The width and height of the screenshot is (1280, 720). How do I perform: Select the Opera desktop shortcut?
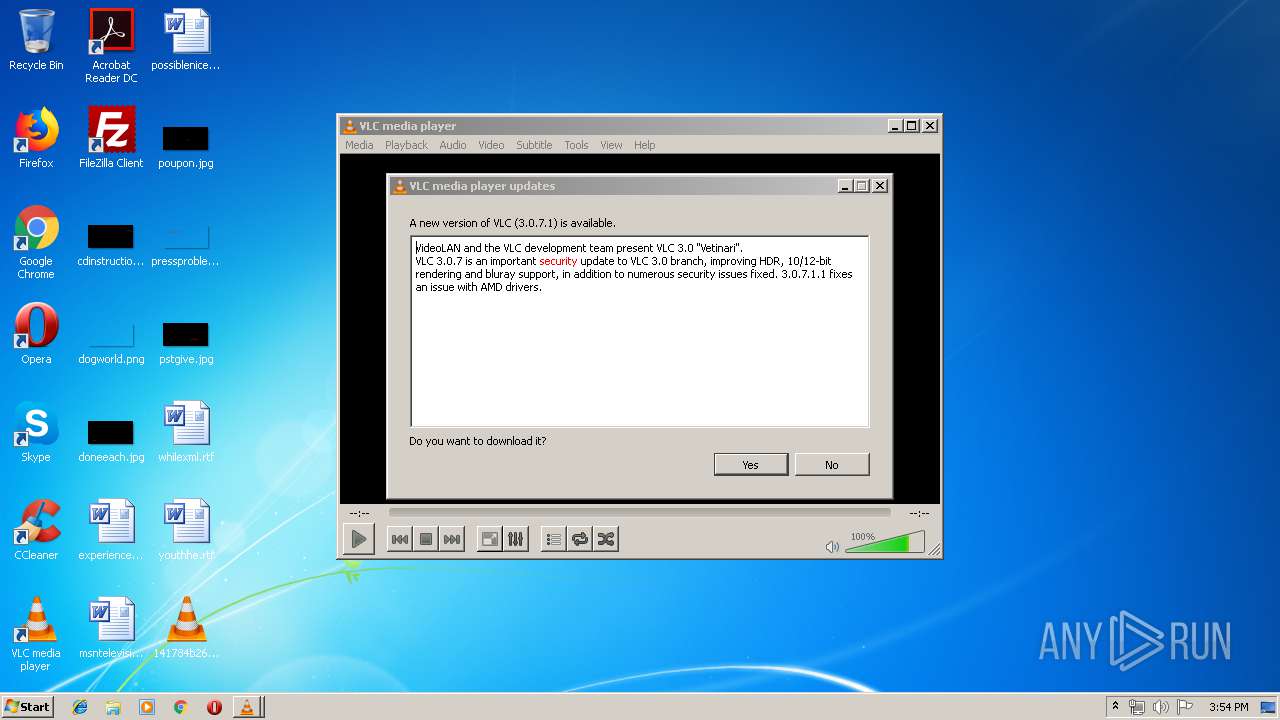coord(36,334)
